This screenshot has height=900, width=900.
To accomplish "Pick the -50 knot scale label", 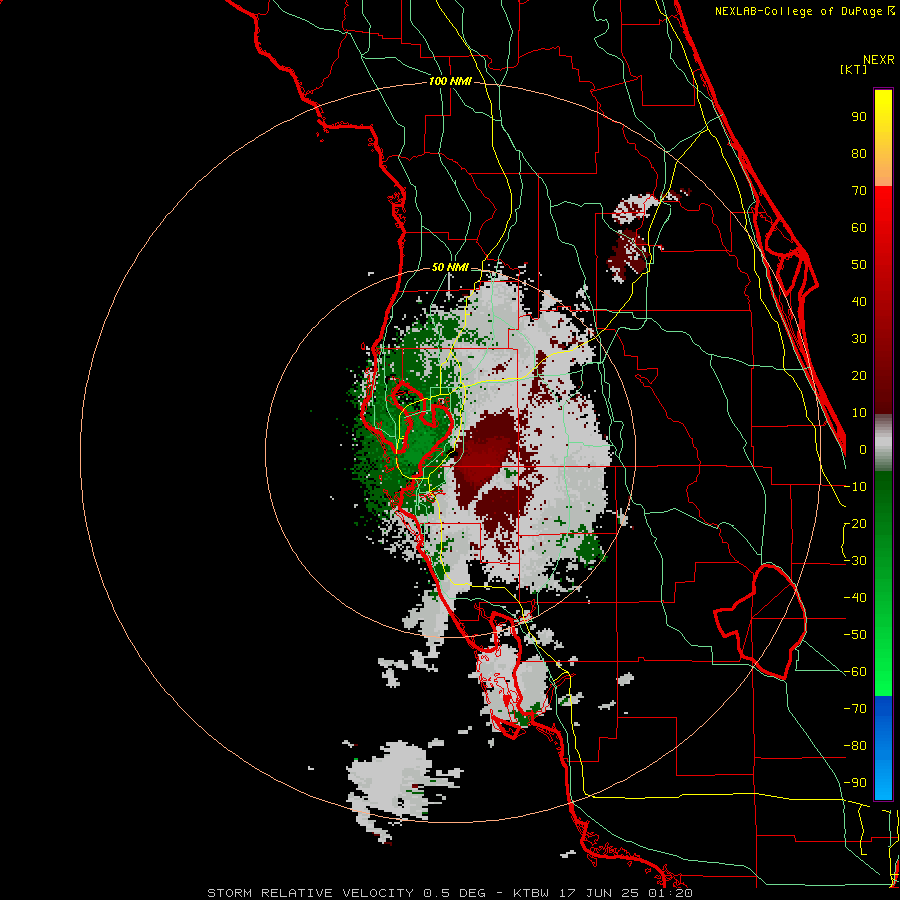I will (855, 635).
